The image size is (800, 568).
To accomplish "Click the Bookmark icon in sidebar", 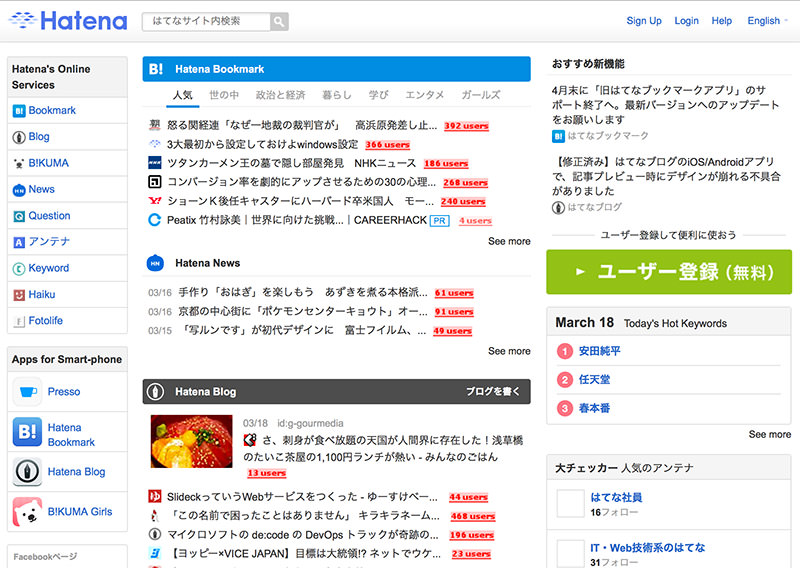I will (19, 111).
